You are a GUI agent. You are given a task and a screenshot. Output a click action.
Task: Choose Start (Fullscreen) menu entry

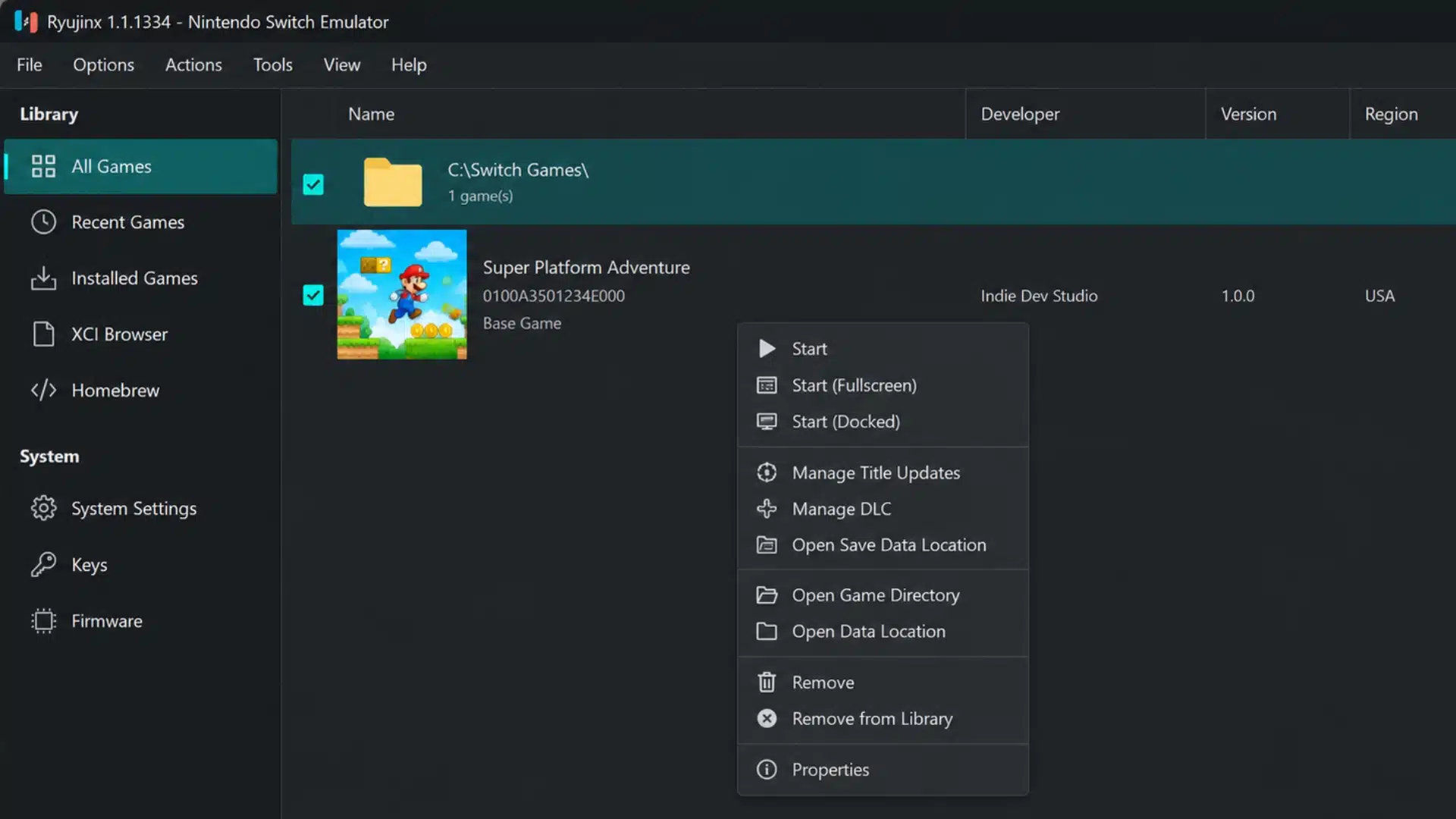(x=883, y=385)
